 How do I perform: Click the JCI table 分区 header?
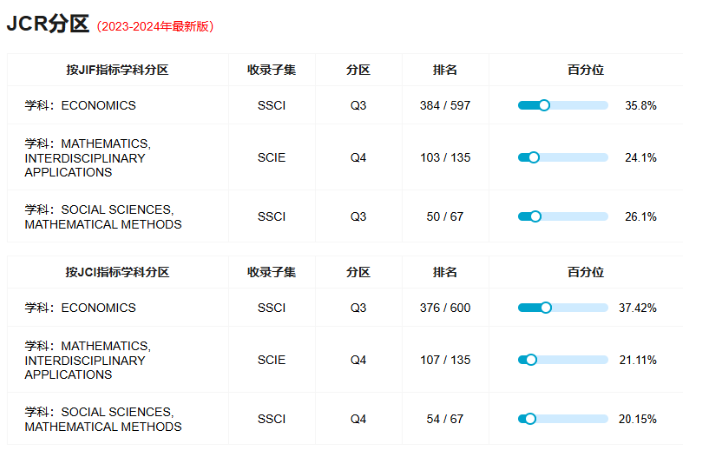358,272
